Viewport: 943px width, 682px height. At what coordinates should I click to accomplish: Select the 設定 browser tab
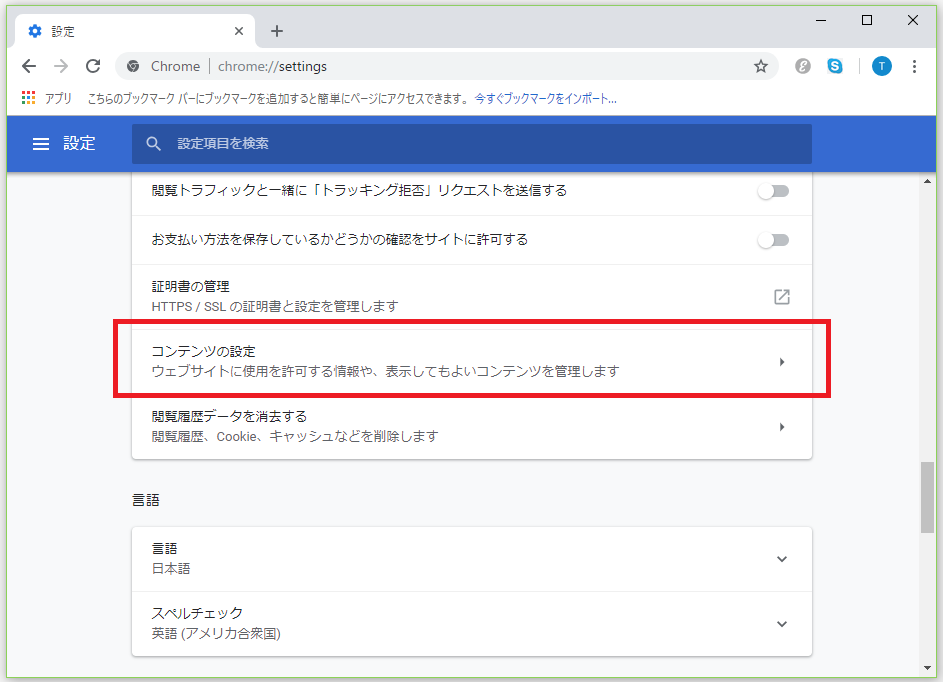130,31
